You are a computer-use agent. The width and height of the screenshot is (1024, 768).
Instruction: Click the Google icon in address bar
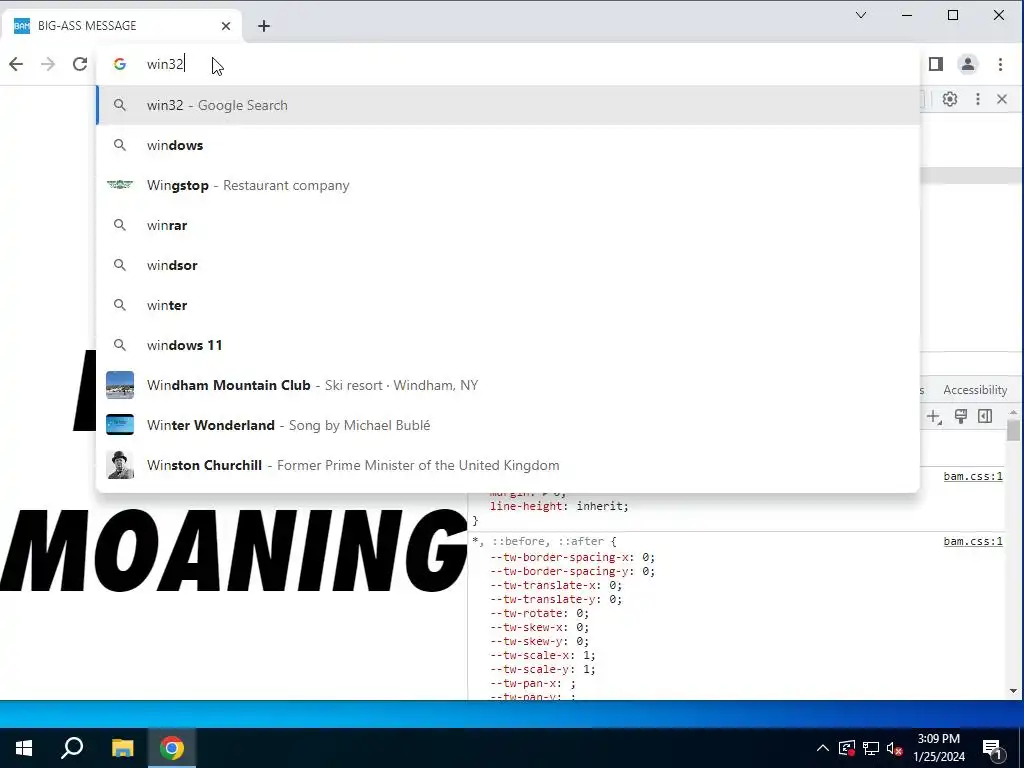(120, 64)
